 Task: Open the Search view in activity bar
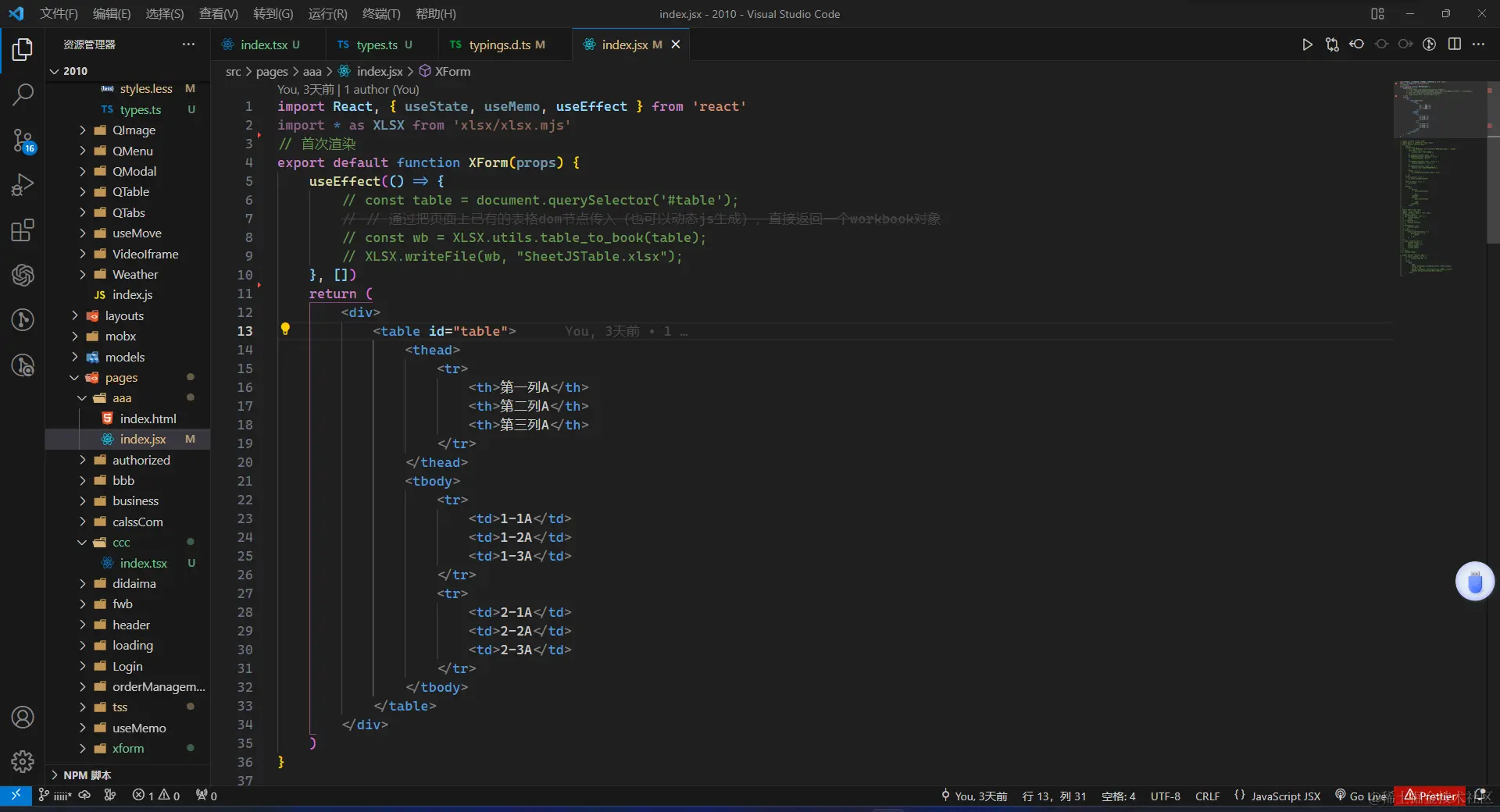coord(23,95)
